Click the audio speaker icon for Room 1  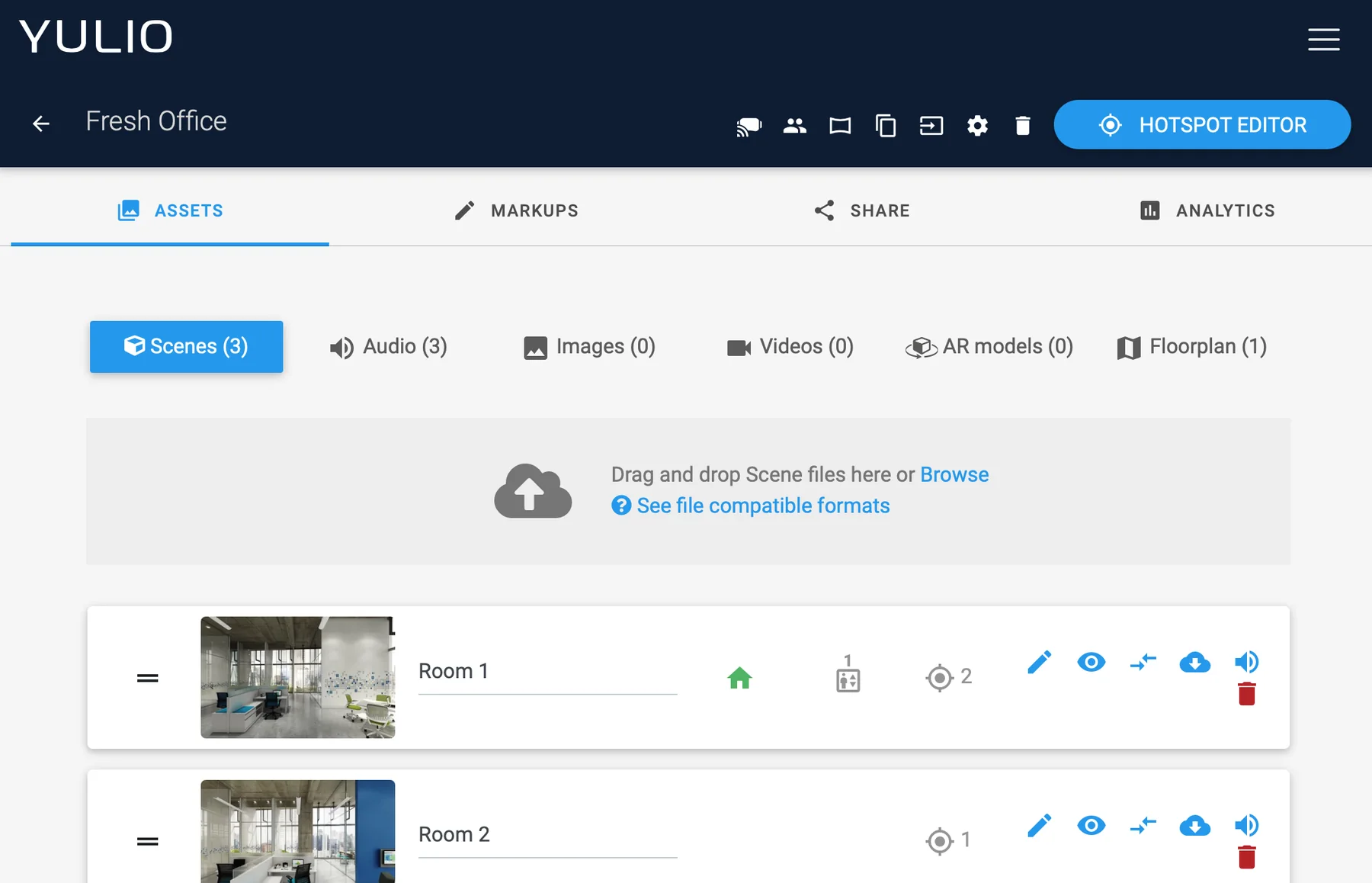(x=1247, y=662)
